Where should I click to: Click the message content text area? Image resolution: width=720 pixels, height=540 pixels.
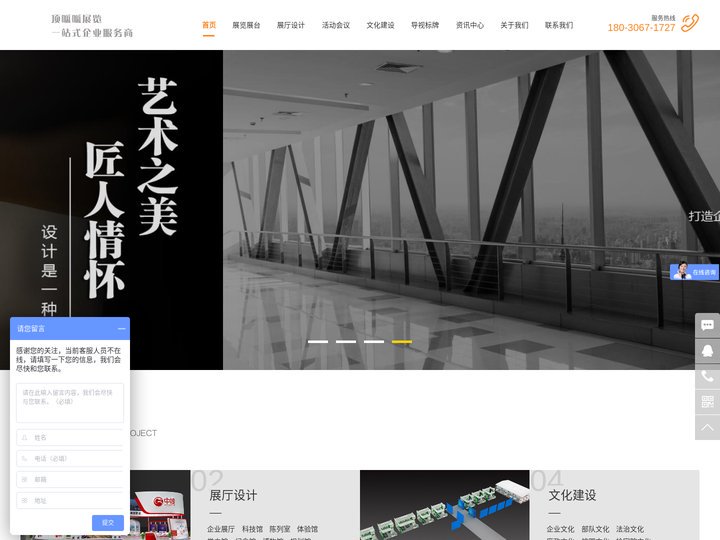click(x=70, y=403)
